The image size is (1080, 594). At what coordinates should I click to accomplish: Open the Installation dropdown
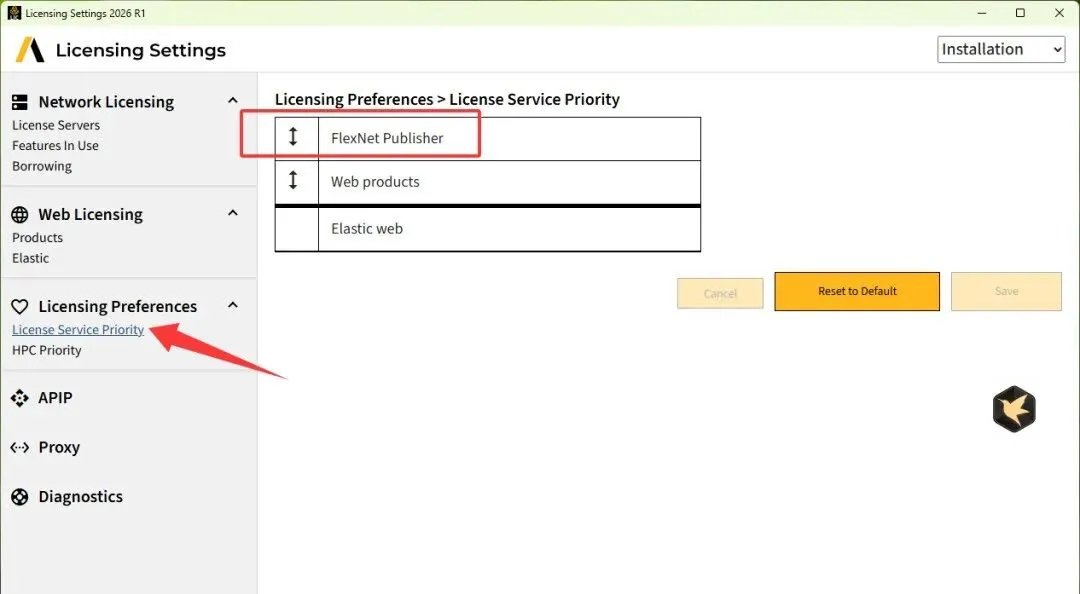click(x=1001, y=50)
